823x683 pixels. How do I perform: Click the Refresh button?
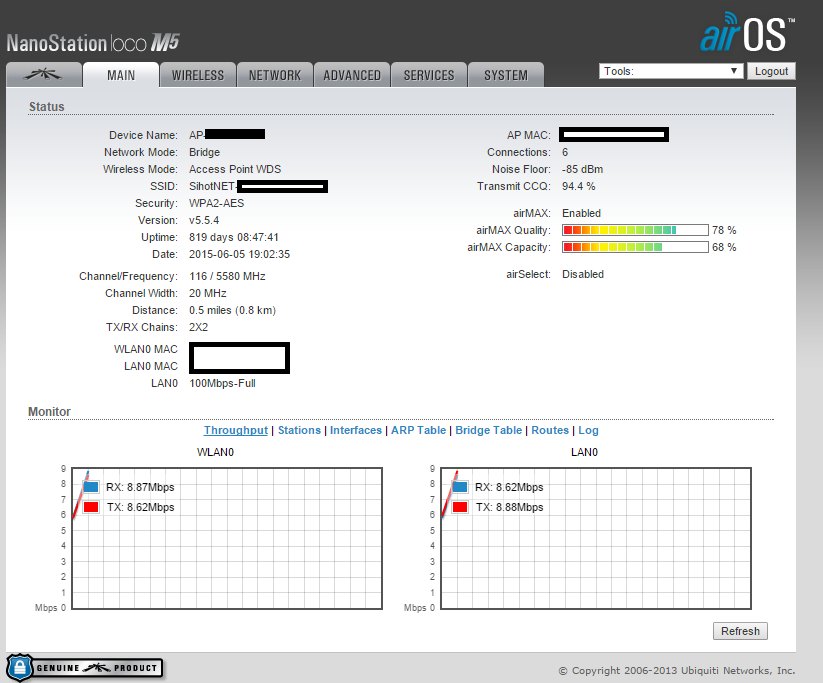coord(740,631)
